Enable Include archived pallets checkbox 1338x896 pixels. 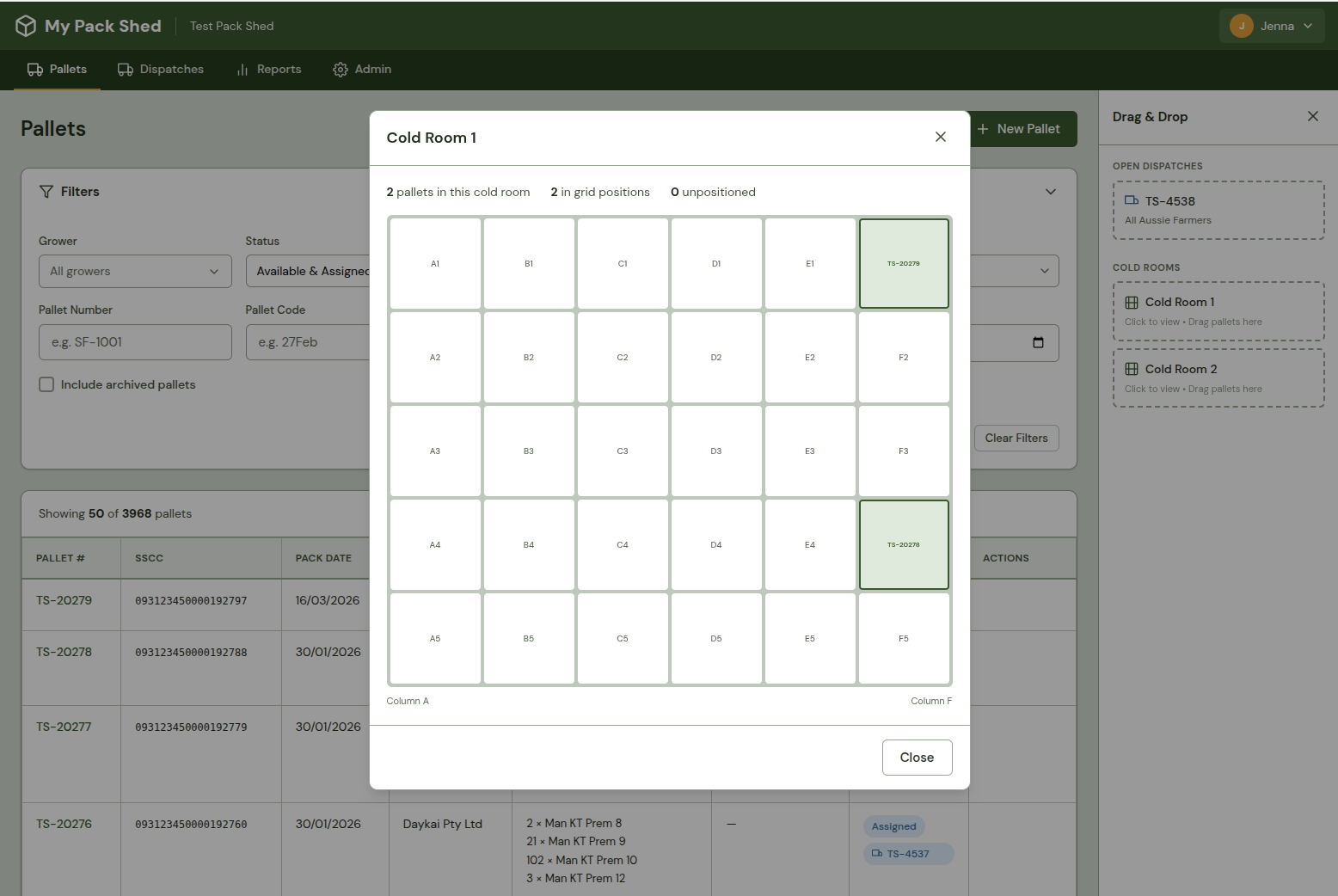point(46,384)
